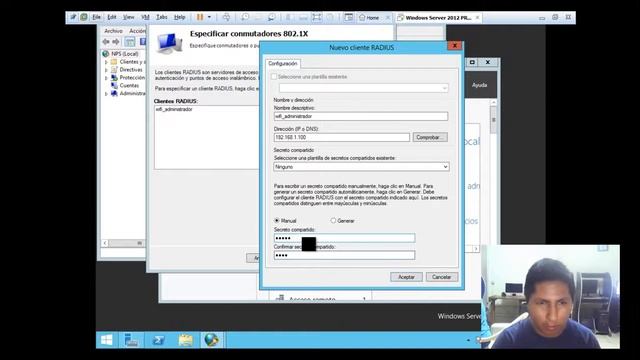Click the forward arrow in NPS toolbar
640x360 pixels.
tap(116, 42)
